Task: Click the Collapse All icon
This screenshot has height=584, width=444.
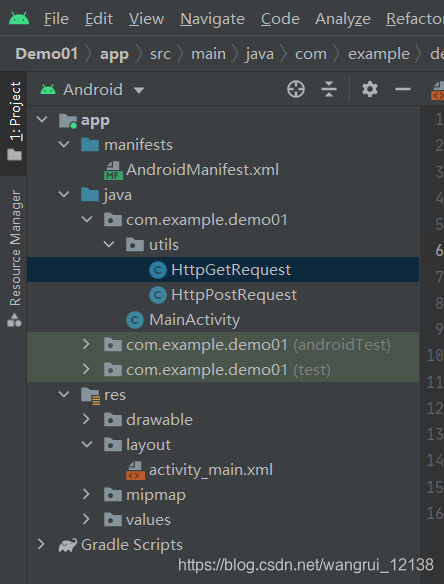Action: point(329,89)
